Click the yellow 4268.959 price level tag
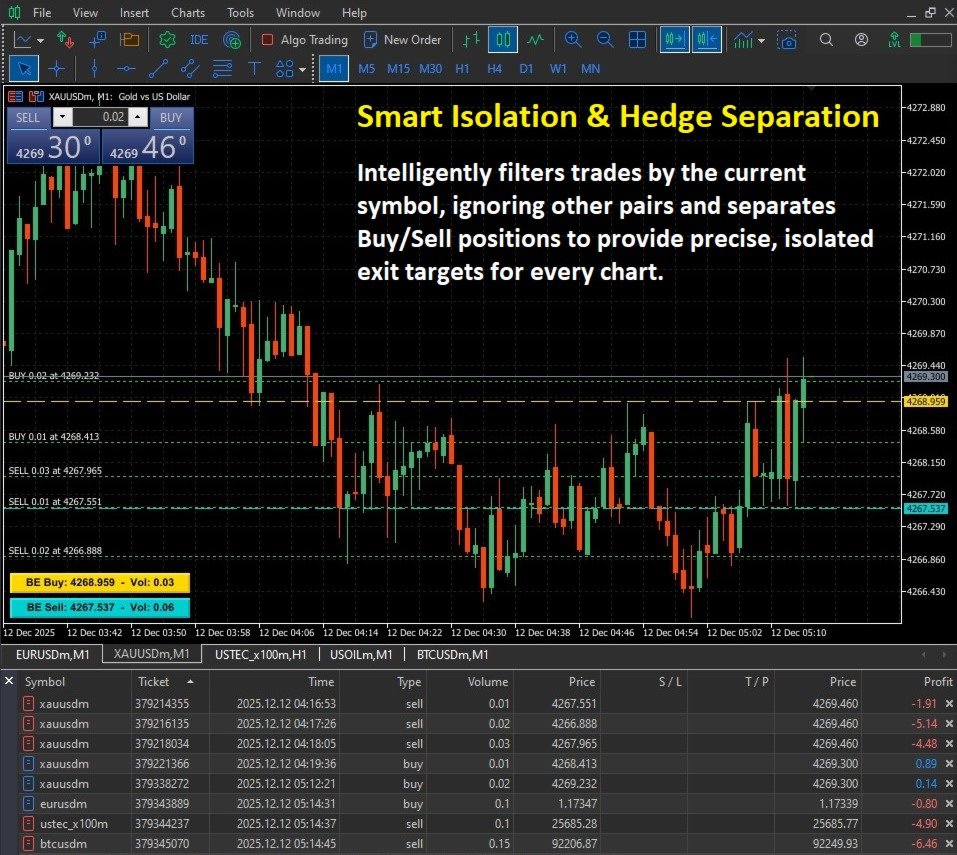 tap(925, 402)
